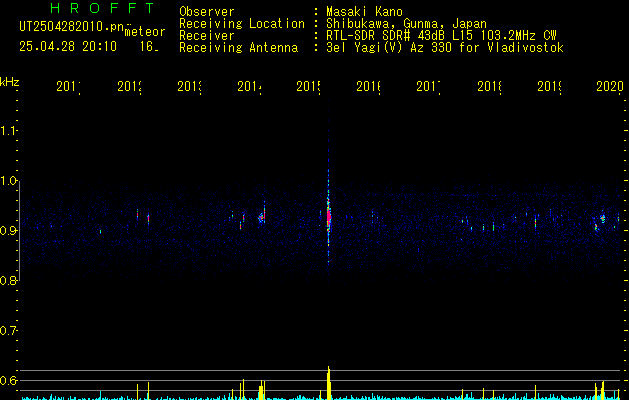The width and height of the screenshot is (629, 400).
Task: Click the 0.7 frequency axis label
Action: (8, 330)
